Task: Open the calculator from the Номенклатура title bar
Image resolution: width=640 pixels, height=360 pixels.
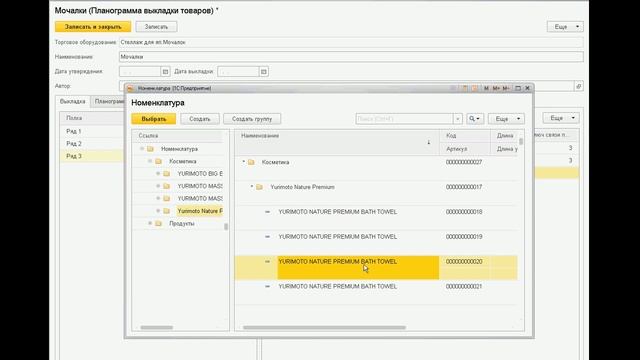Action: [465, 88]
